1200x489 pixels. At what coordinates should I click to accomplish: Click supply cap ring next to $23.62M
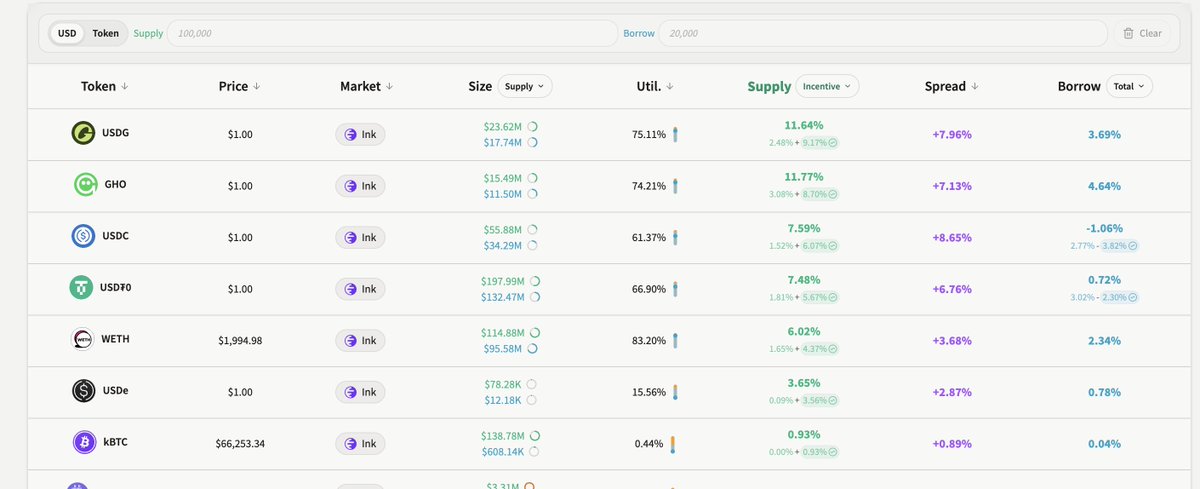[533, 127]
